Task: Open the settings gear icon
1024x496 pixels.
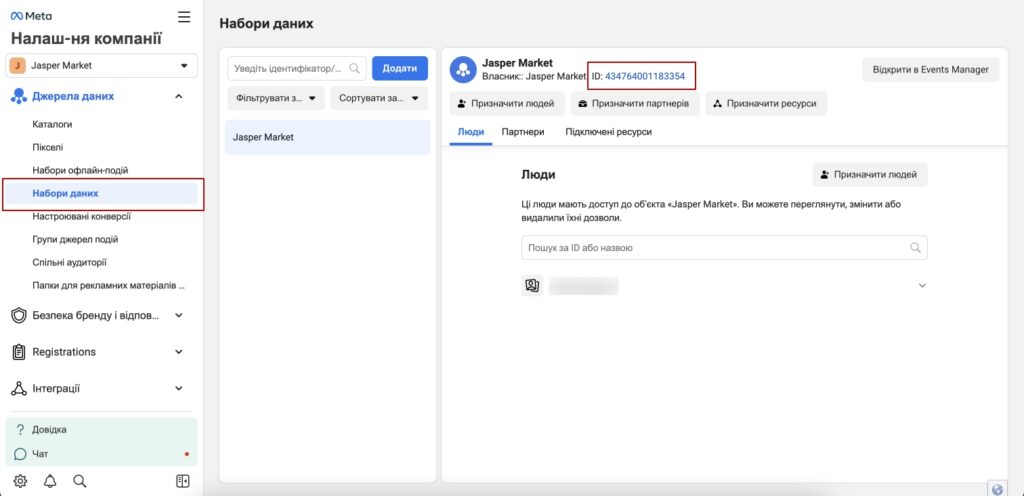Action: tap(20, 482)
